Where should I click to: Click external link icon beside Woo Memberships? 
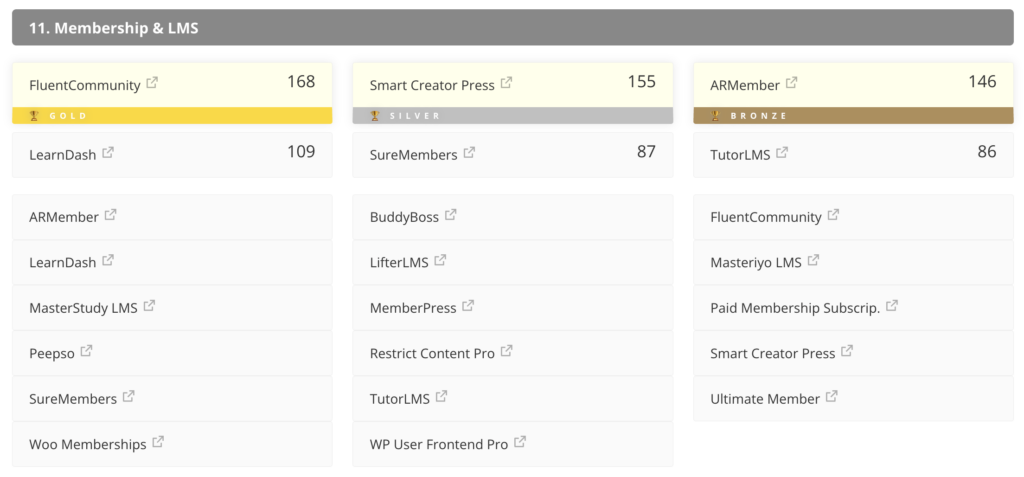click(x=158, y=442)
